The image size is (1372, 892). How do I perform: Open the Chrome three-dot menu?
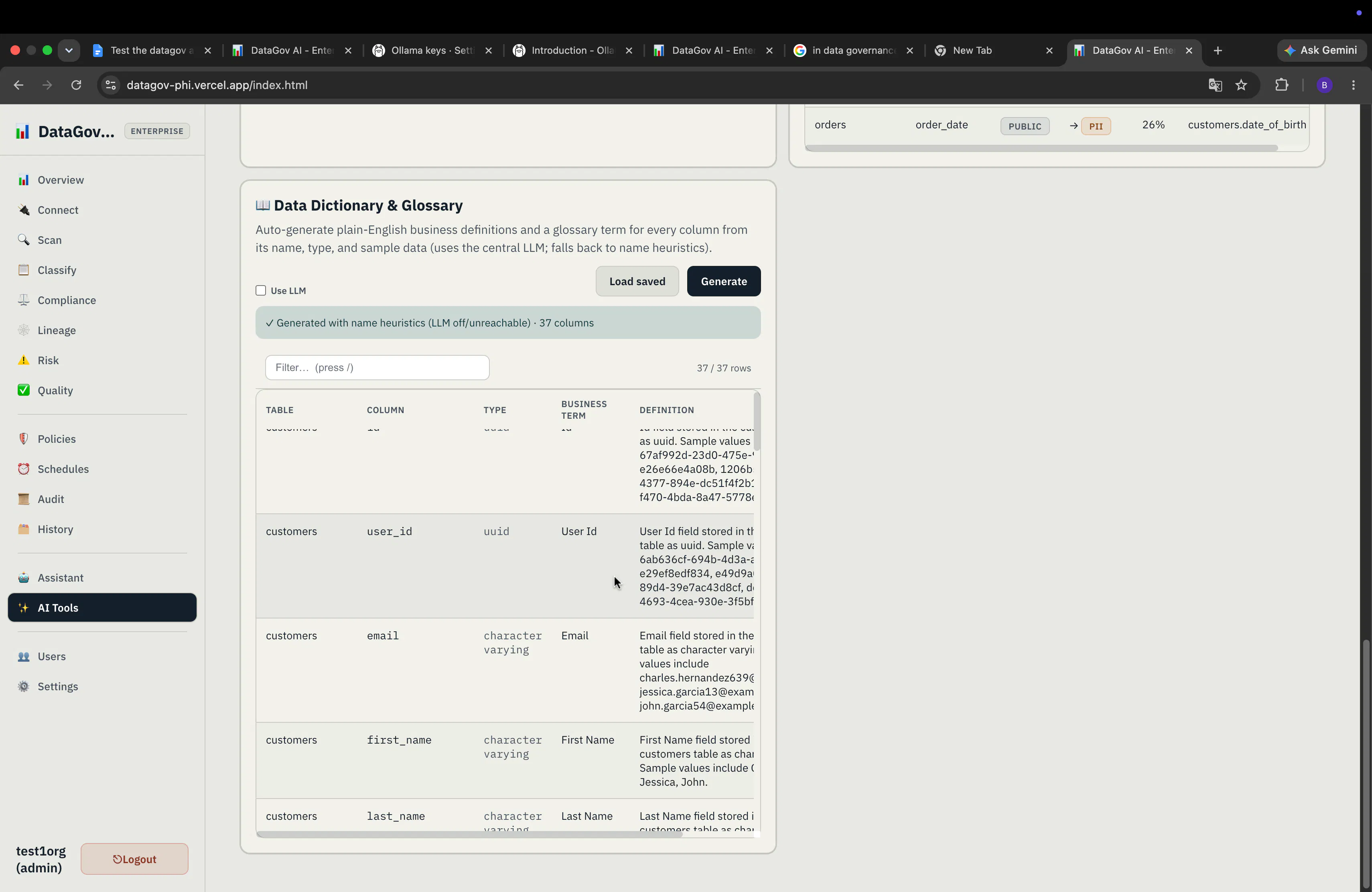click(1354, 85)
